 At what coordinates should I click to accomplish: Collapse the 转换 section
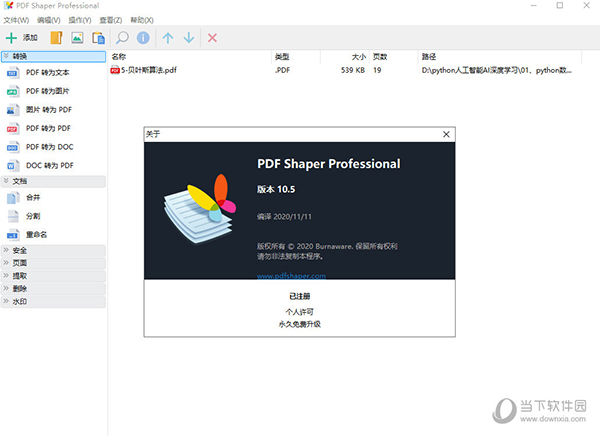point(54,56)
